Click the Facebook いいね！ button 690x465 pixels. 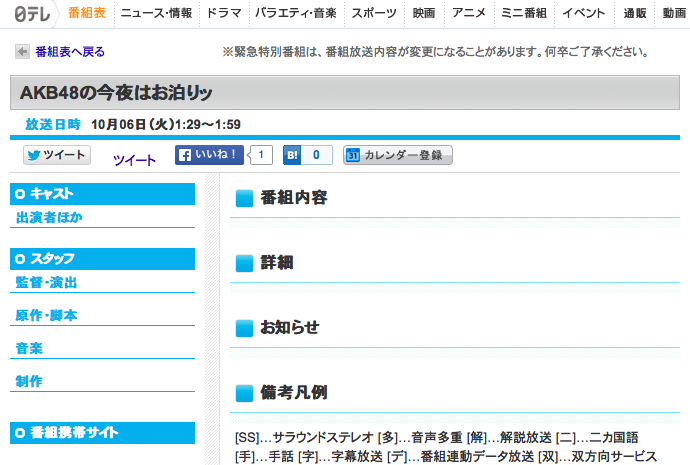click(x=209, y=155)
